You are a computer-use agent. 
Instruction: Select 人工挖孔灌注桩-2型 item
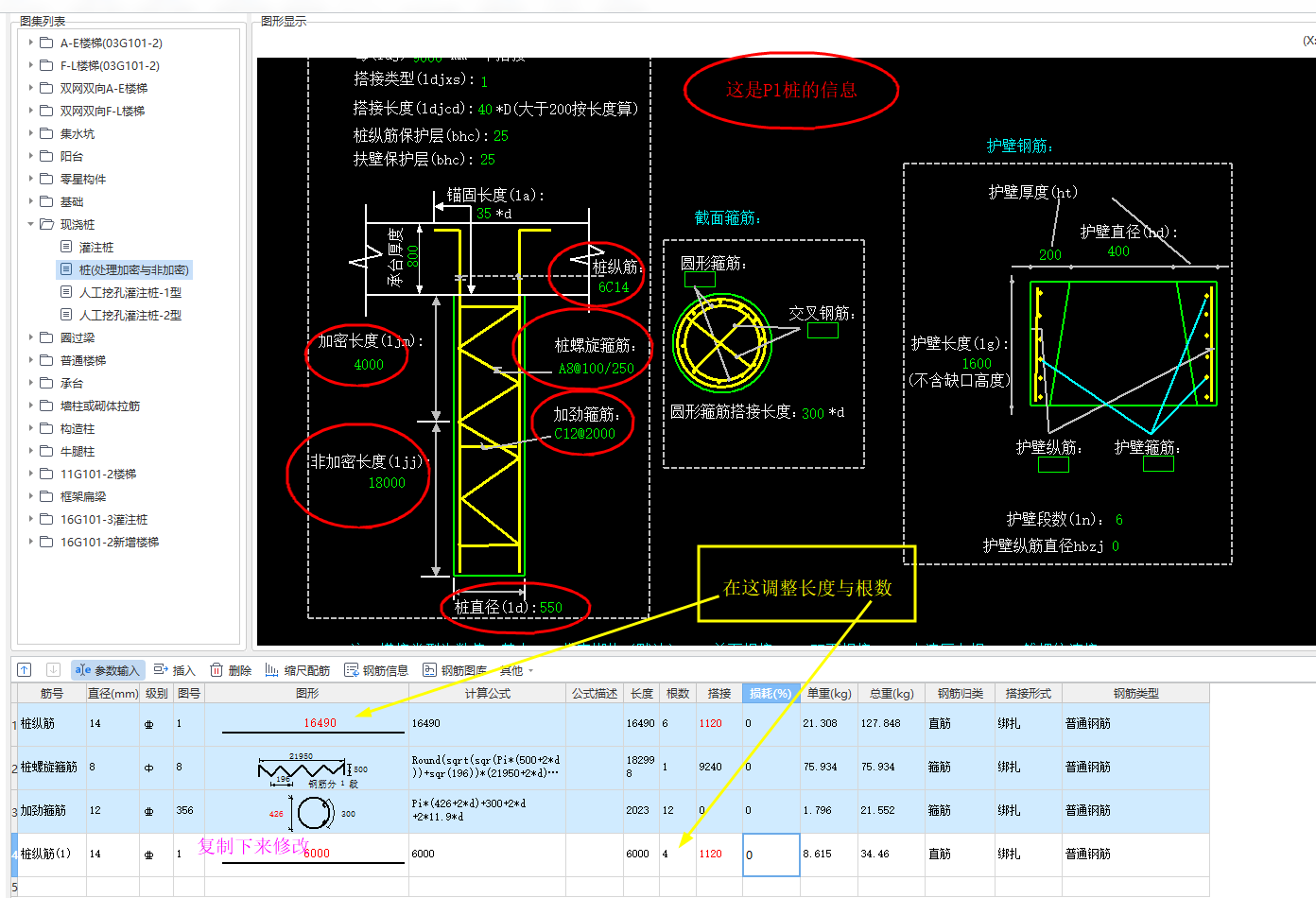tap(130, 315)
